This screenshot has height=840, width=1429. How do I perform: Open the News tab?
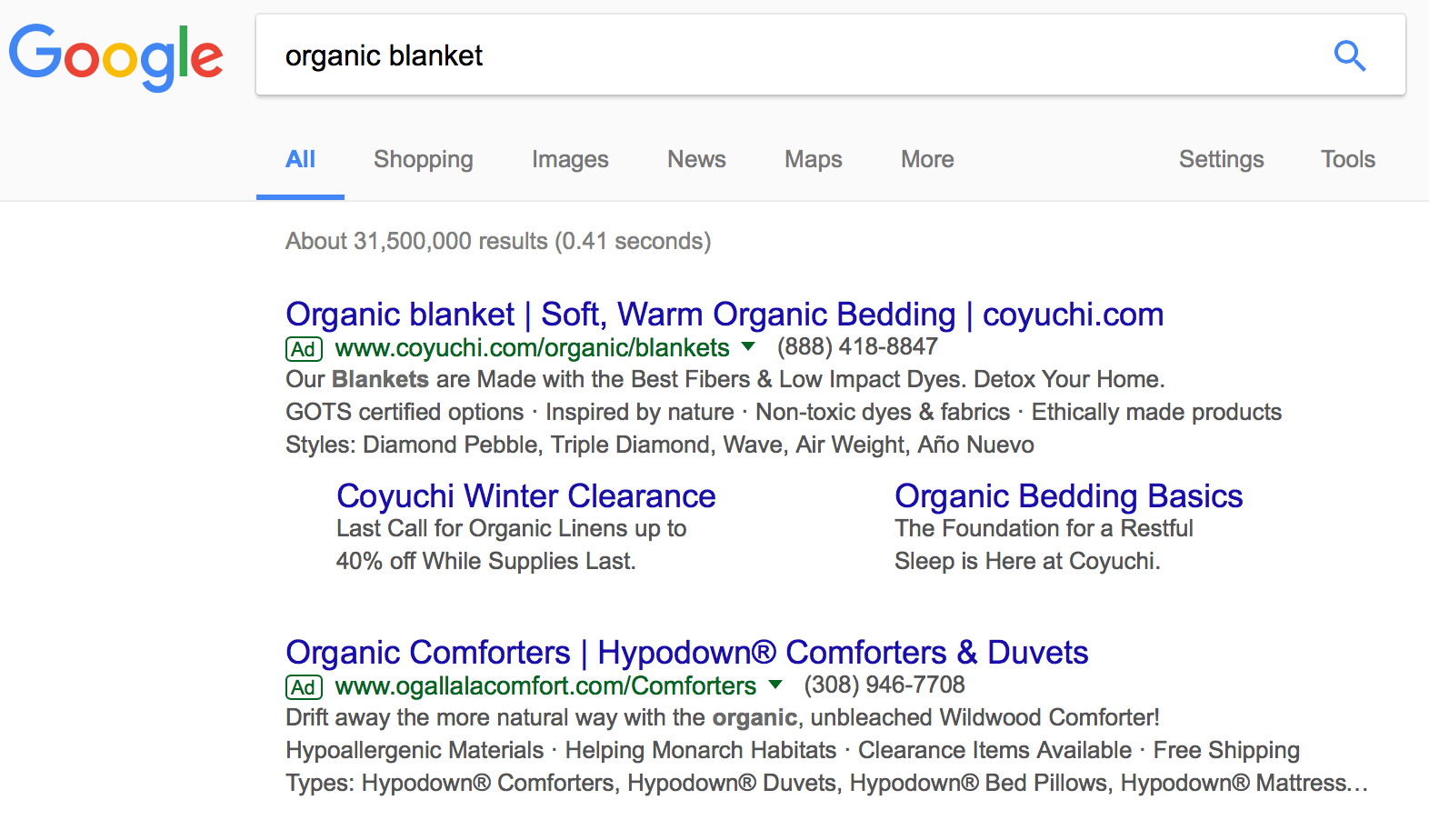coord(696,159)
